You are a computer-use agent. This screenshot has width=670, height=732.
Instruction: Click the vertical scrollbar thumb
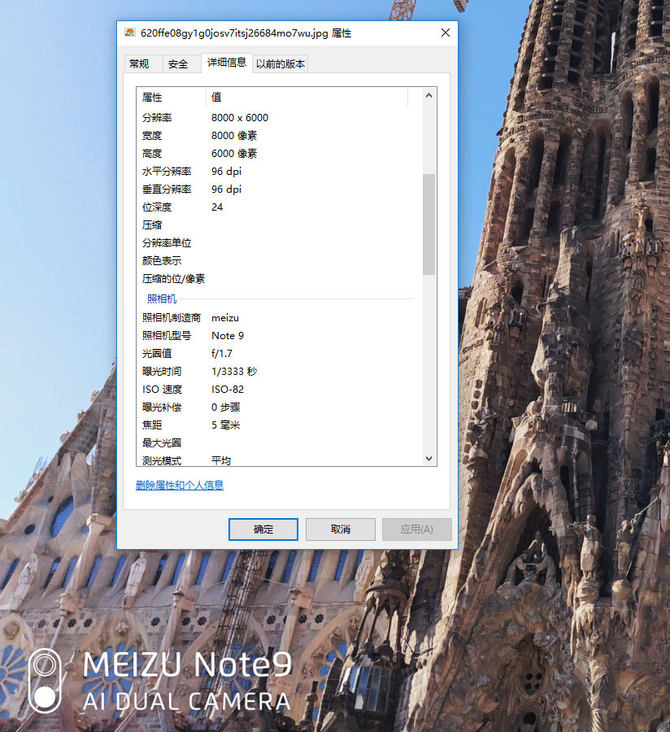429,225
